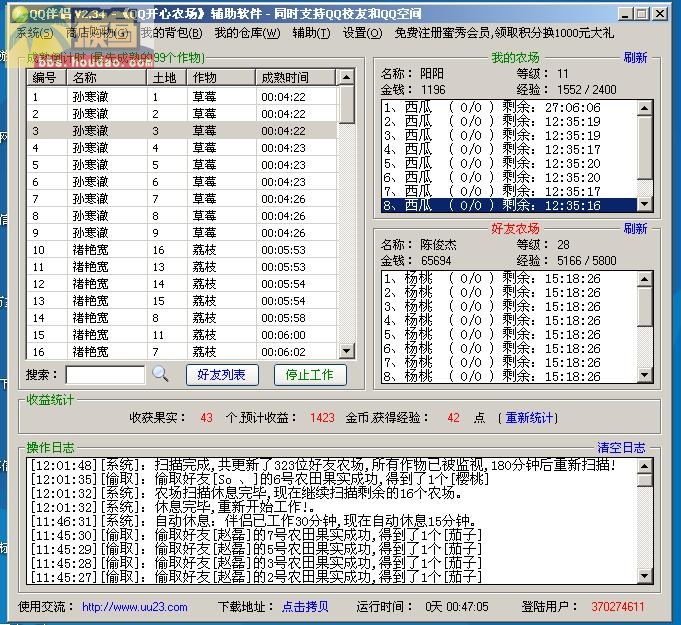Minimize the QQ伴侣 window

point(625,14)
